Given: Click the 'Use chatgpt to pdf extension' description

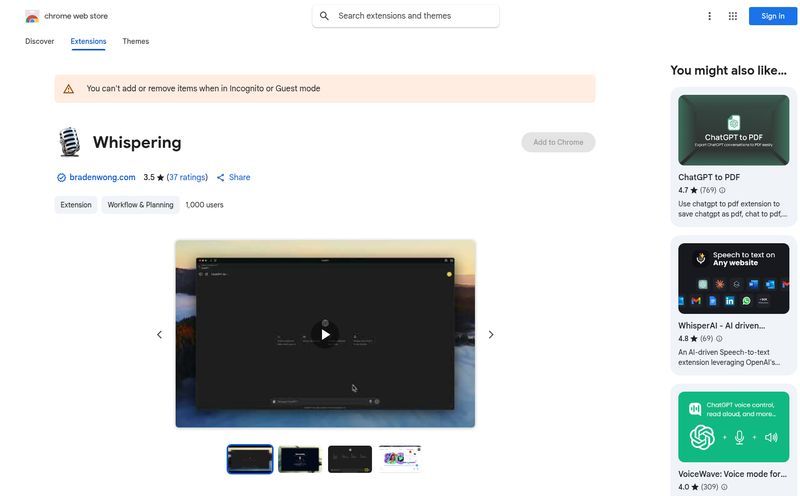Looking at the screenshot, I should pyautogui.click(x=732, y=209).
